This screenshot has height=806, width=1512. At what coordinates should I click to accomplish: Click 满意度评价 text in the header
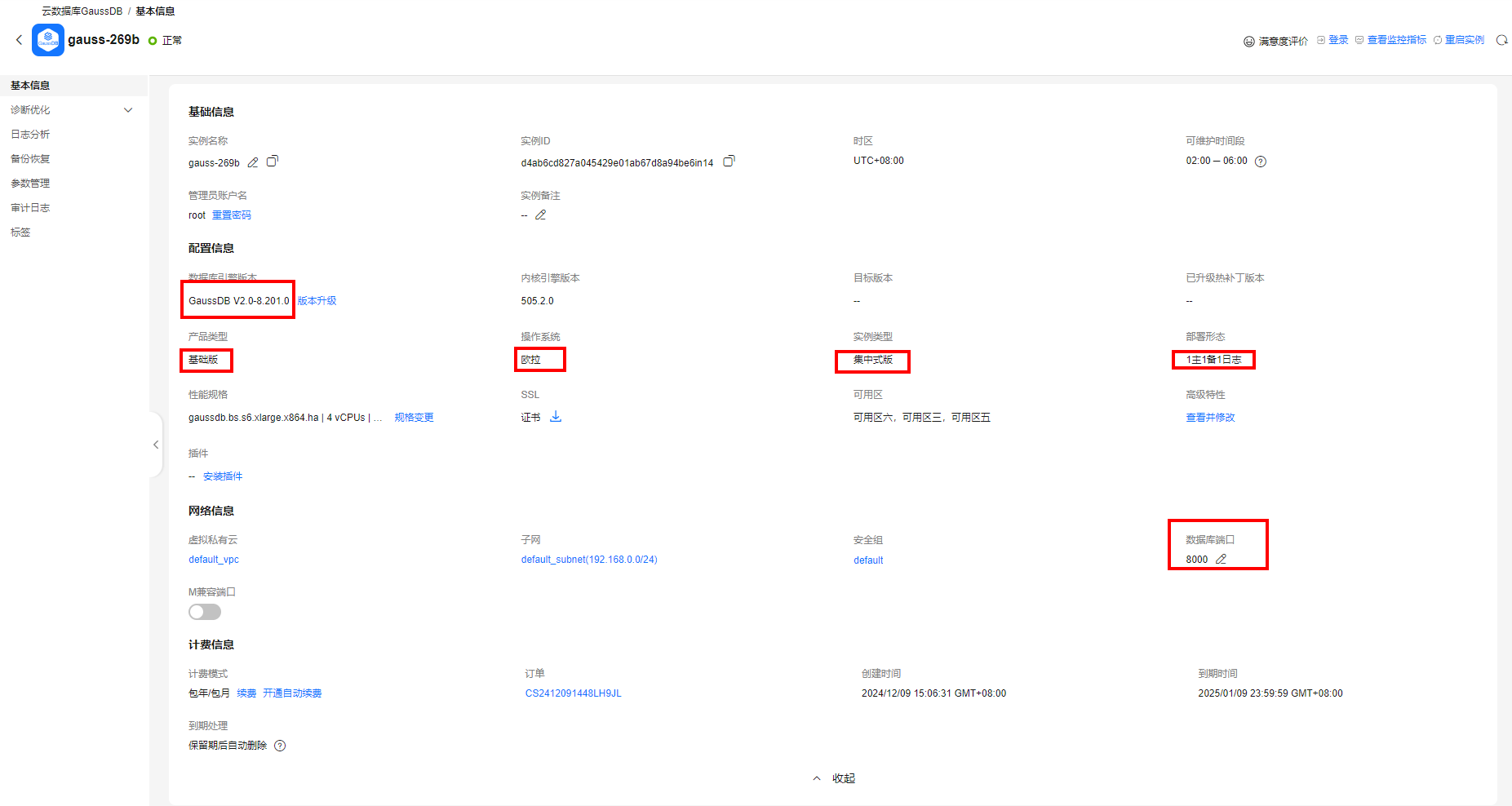1283,42
